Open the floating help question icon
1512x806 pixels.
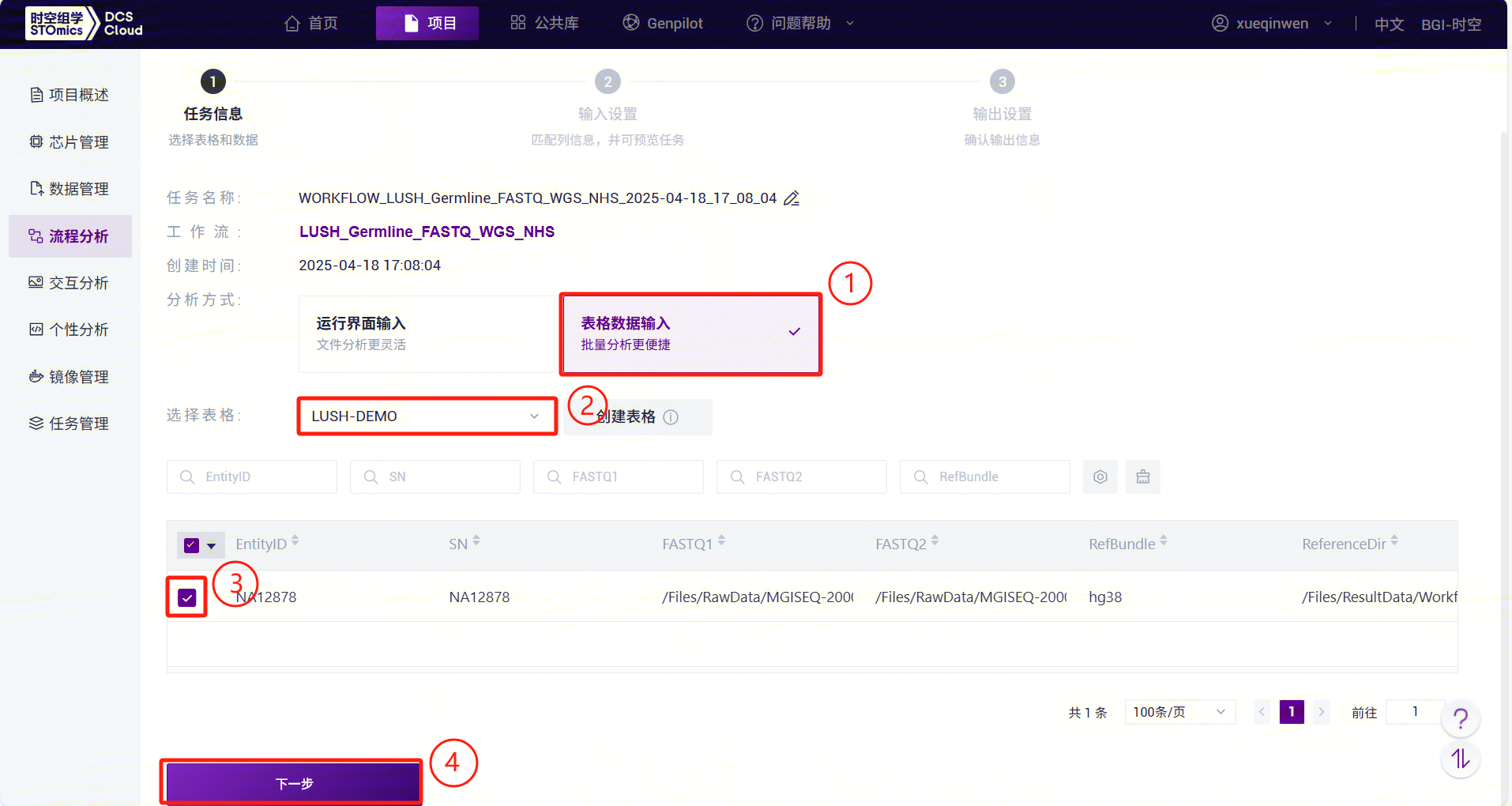[1461, 718]
